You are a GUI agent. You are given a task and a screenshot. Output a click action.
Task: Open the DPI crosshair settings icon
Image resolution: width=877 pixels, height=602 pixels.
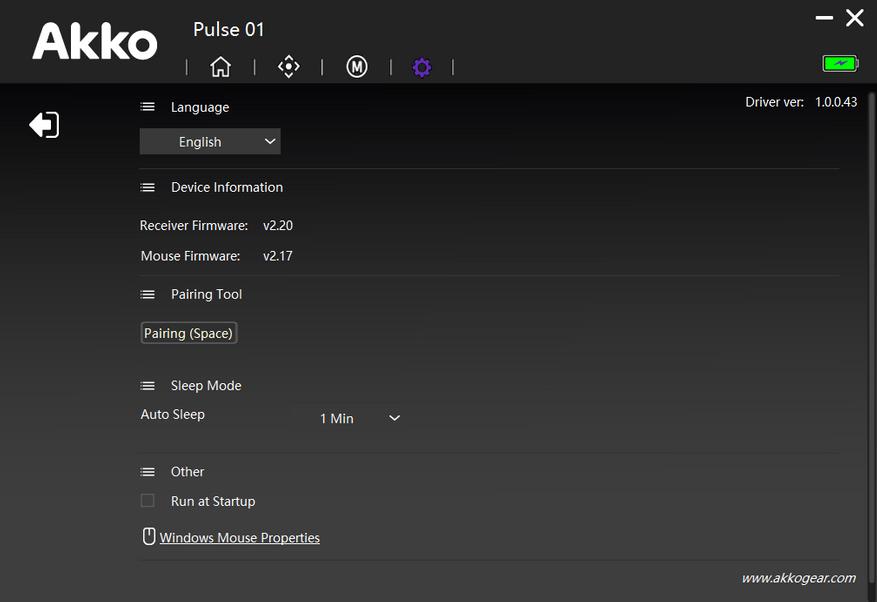click(x=288, y=67)
